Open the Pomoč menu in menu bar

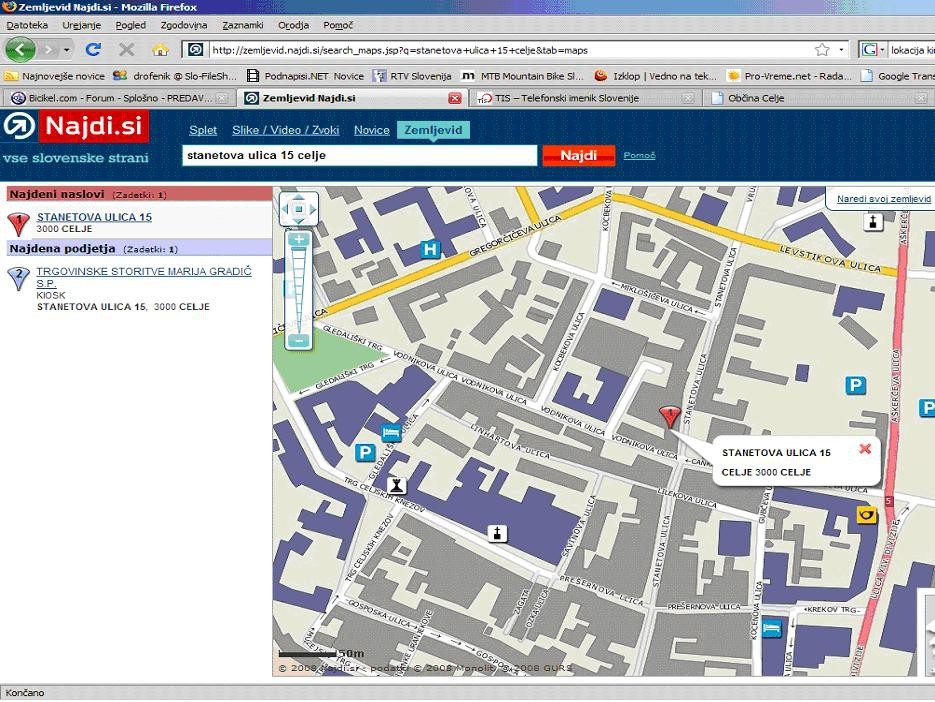[x=338, y=25]
